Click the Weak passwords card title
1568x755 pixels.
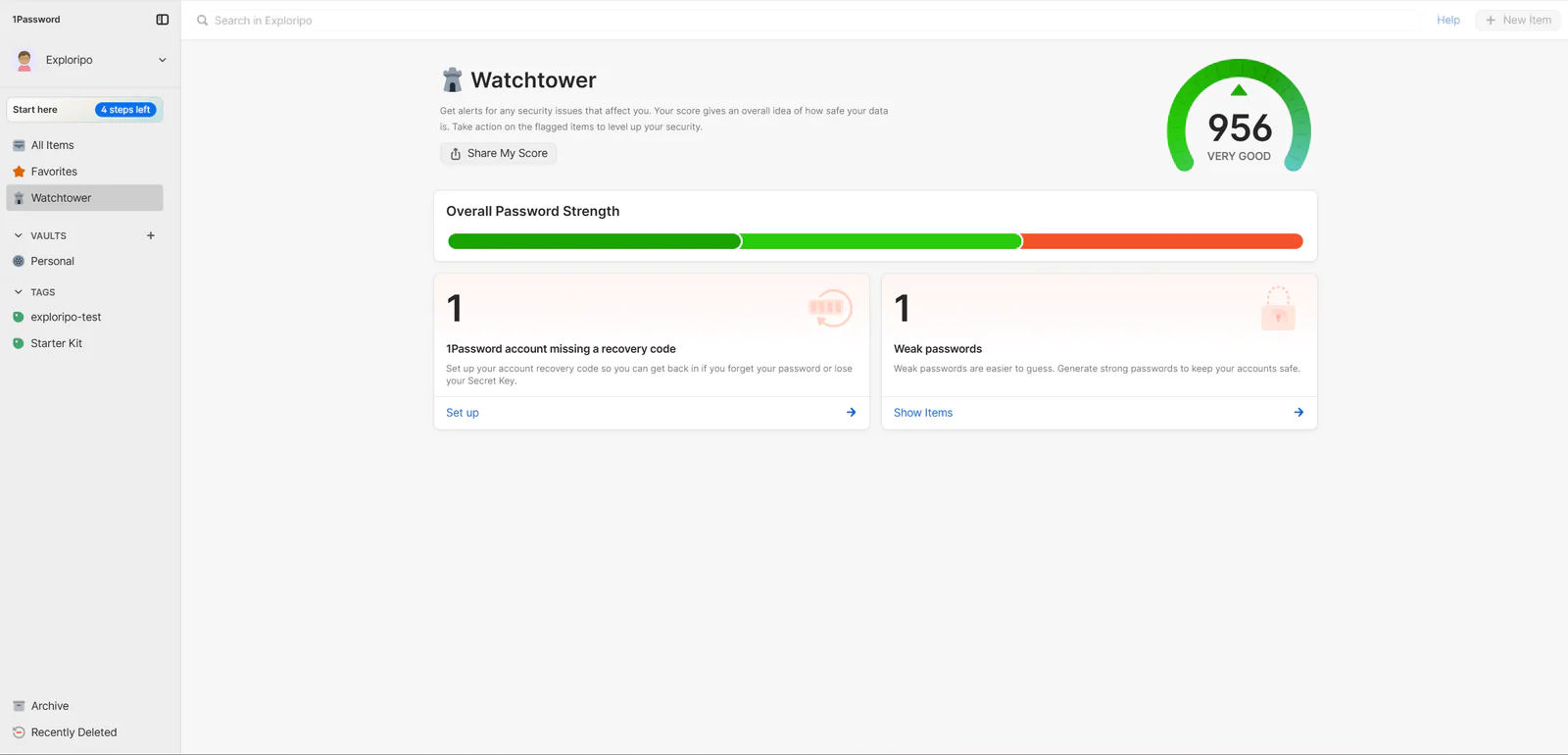pos(938,349)
